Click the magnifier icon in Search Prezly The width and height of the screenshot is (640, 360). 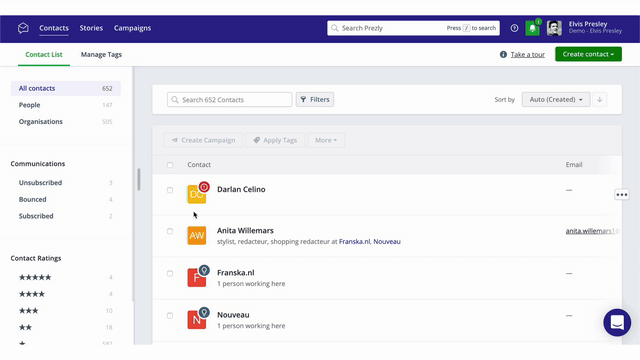(335, 28)
